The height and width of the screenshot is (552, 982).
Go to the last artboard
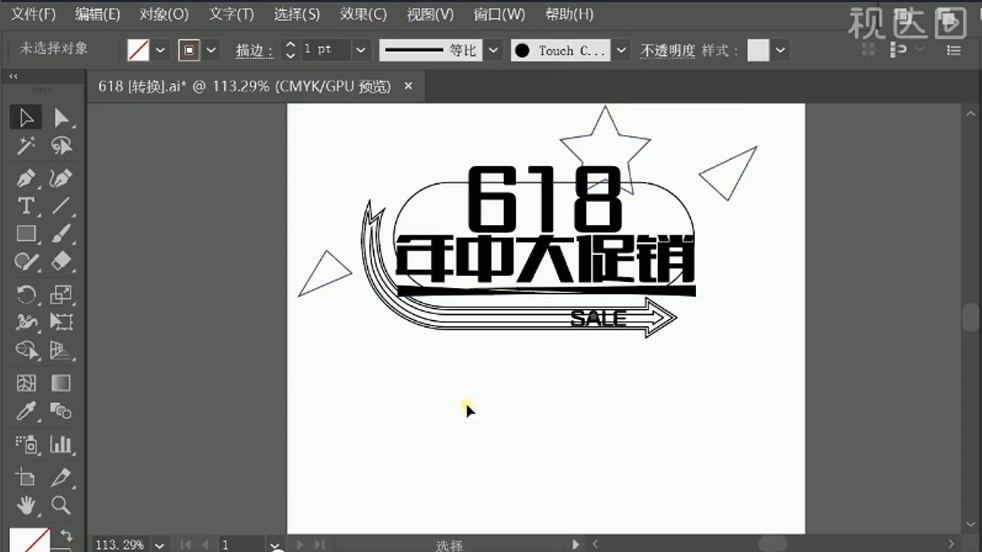click(319, 544)
